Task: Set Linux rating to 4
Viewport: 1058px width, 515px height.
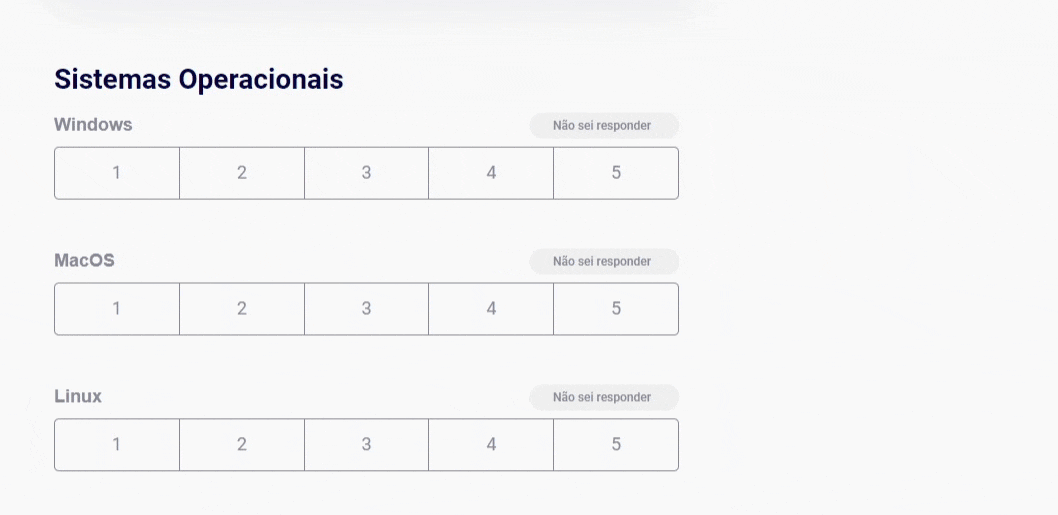Action: click(491, 445)
